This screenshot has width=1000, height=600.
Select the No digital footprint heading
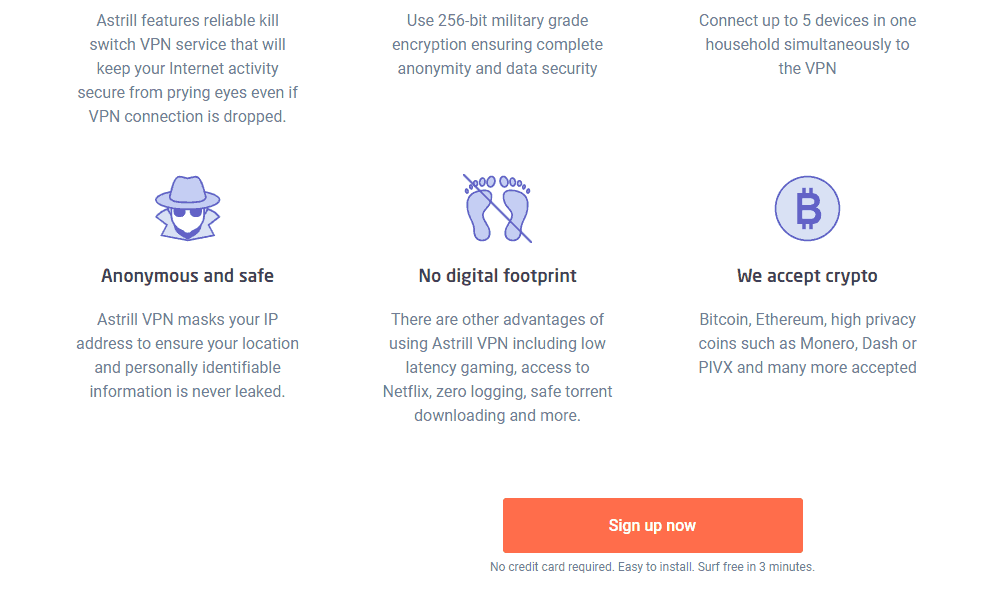(x=497, y=275)
